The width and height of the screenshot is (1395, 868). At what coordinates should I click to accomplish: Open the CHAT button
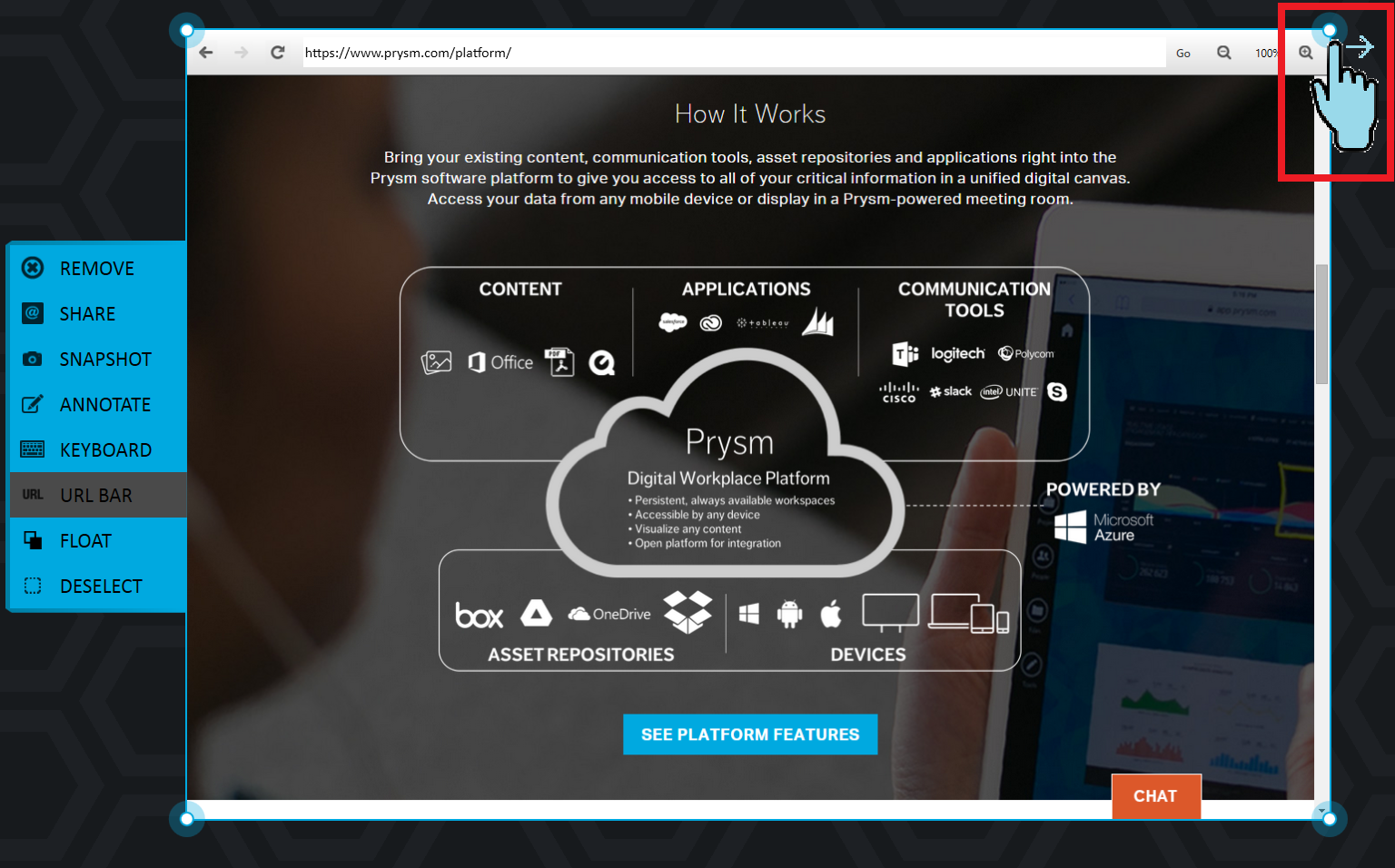(1156, 796)
